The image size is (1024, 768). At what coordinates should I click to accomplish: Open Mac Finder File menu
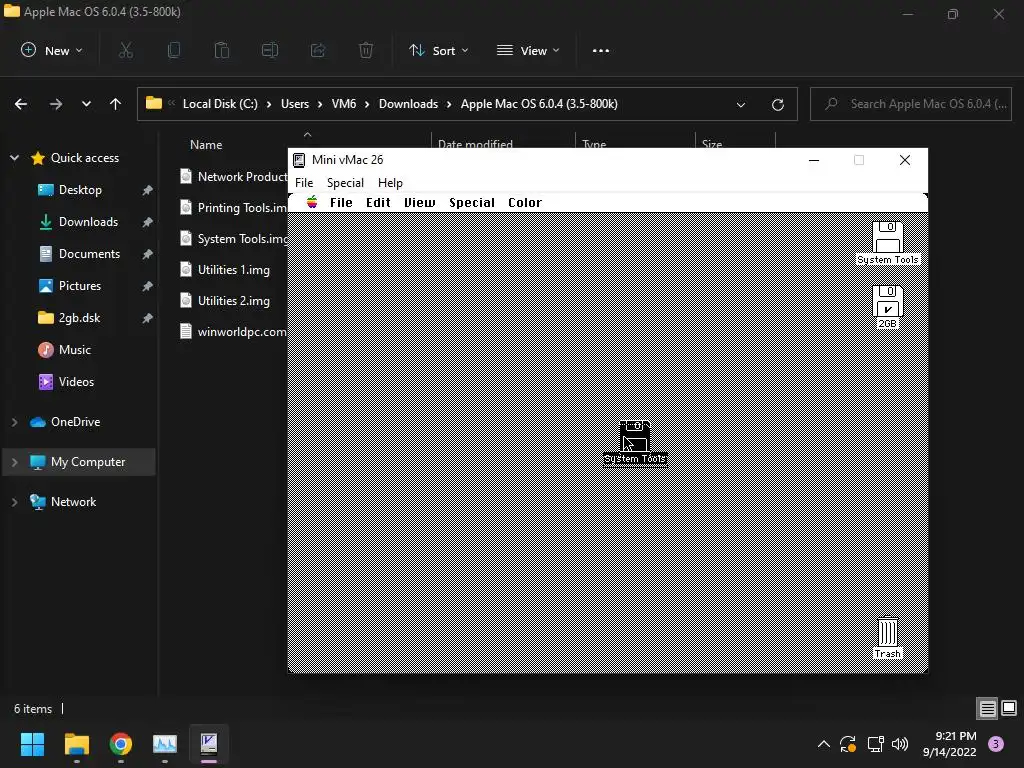click(x=341, y=202)
